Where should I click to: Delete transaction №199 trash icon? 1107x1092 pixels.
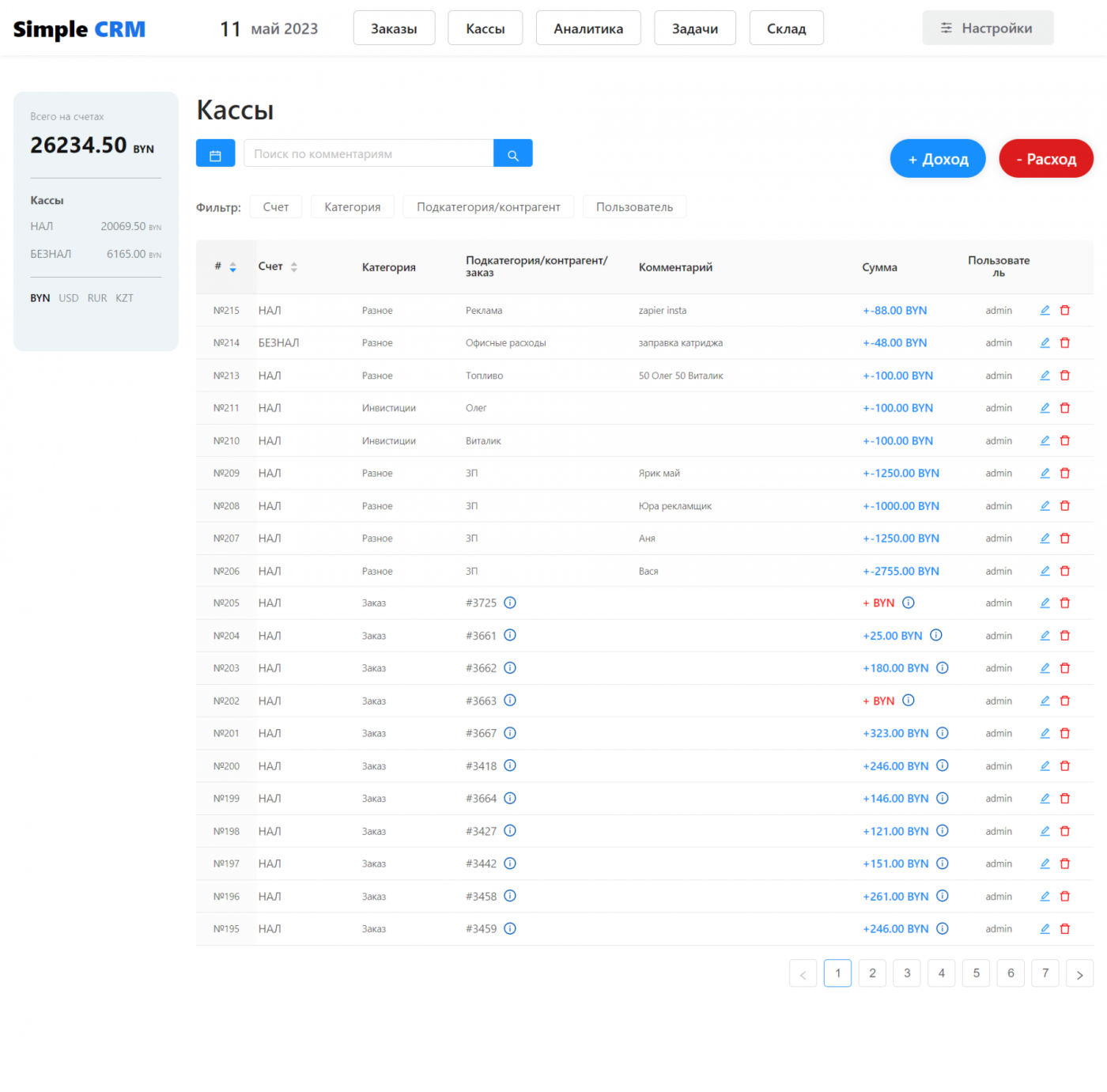point(1065,799)
